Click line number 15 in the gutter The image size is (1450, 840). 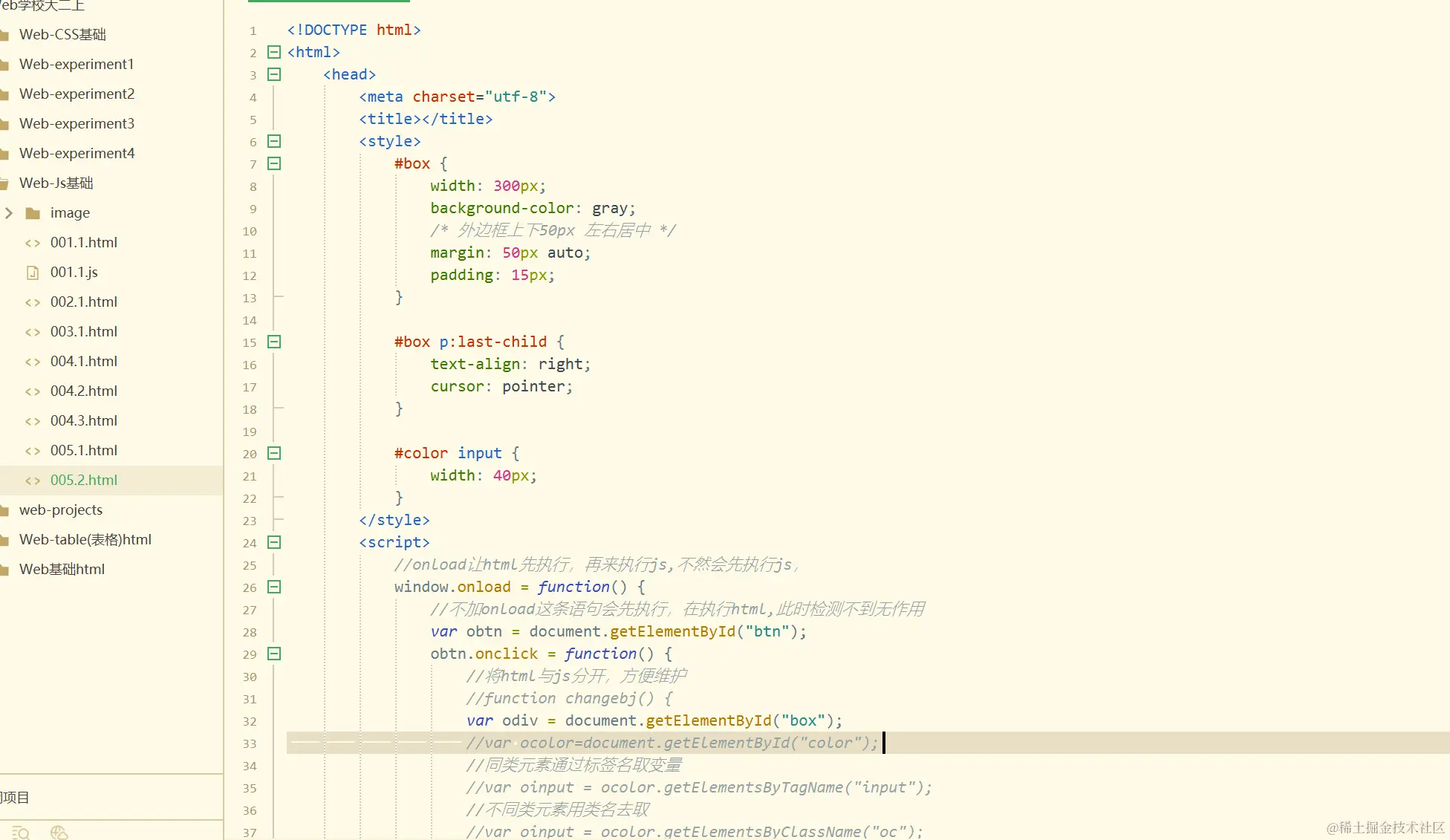tap(250, 342)
